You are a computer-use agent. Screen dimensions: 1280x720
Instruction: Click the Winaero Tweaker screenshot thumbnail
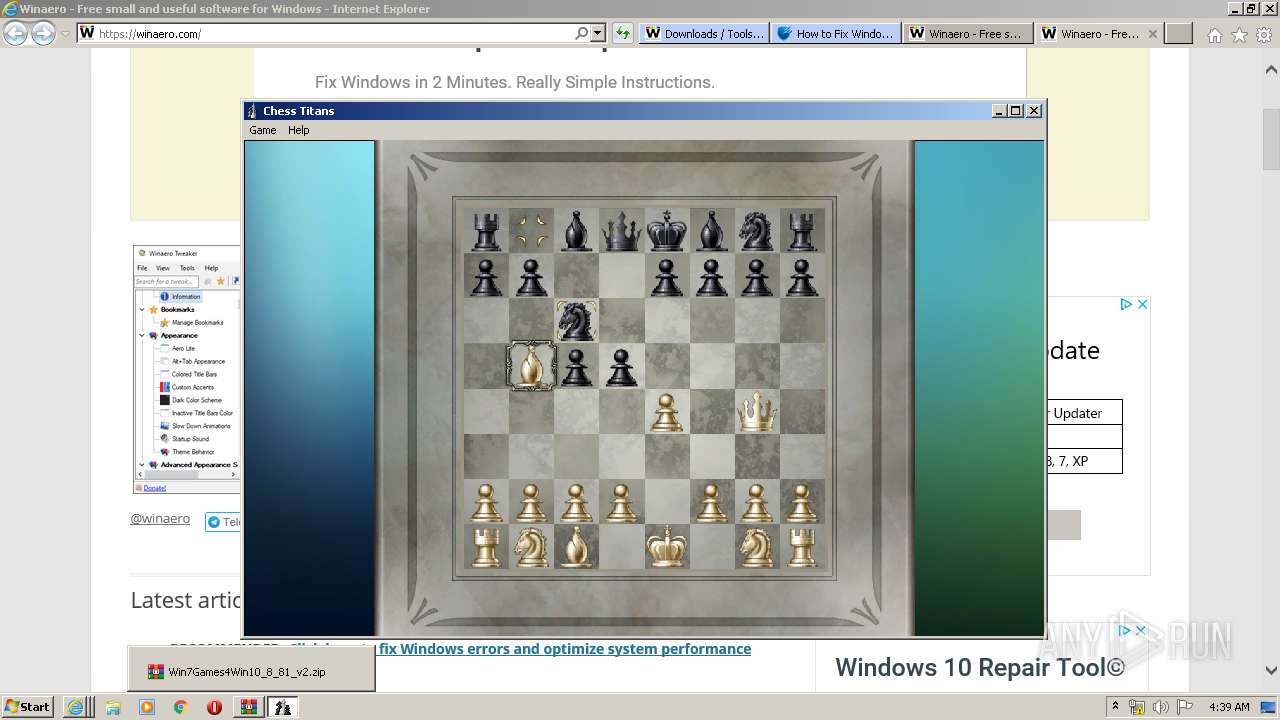187,370
